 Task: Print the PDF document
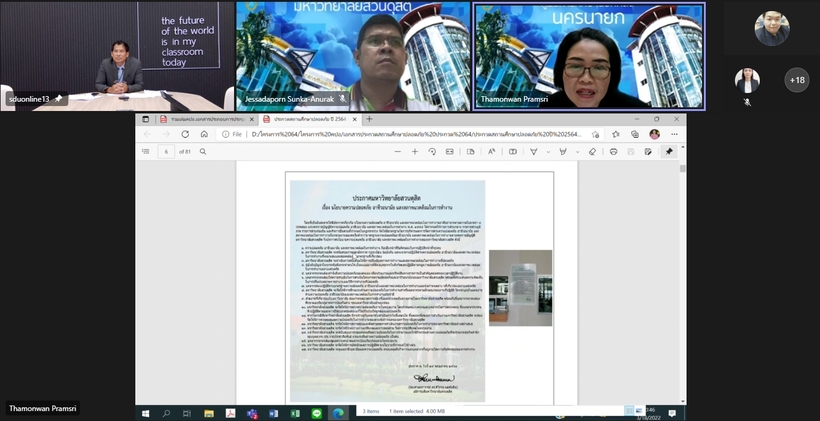point(613,152)
